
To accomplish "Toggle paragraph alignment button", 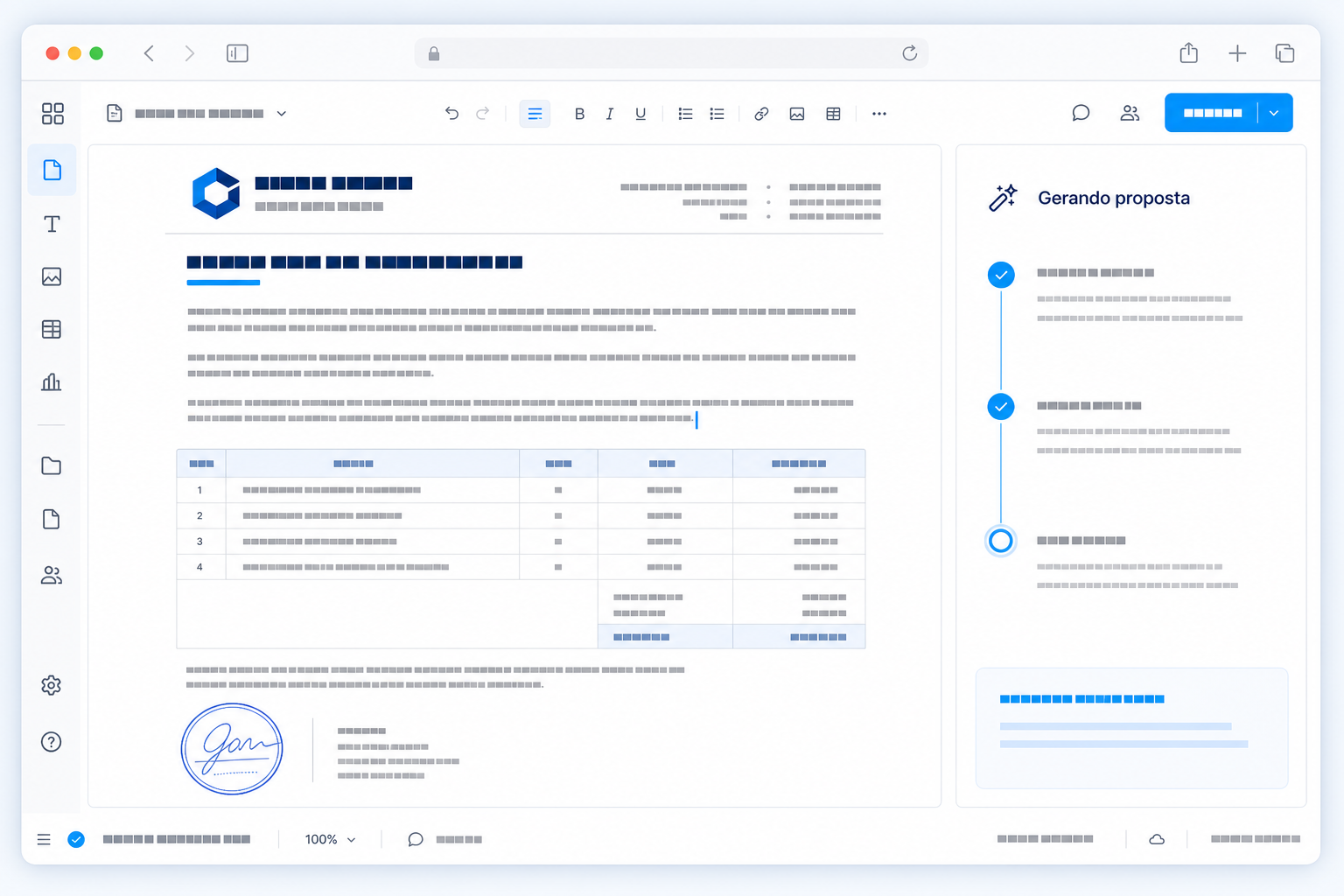I will [x=535, y=114].
